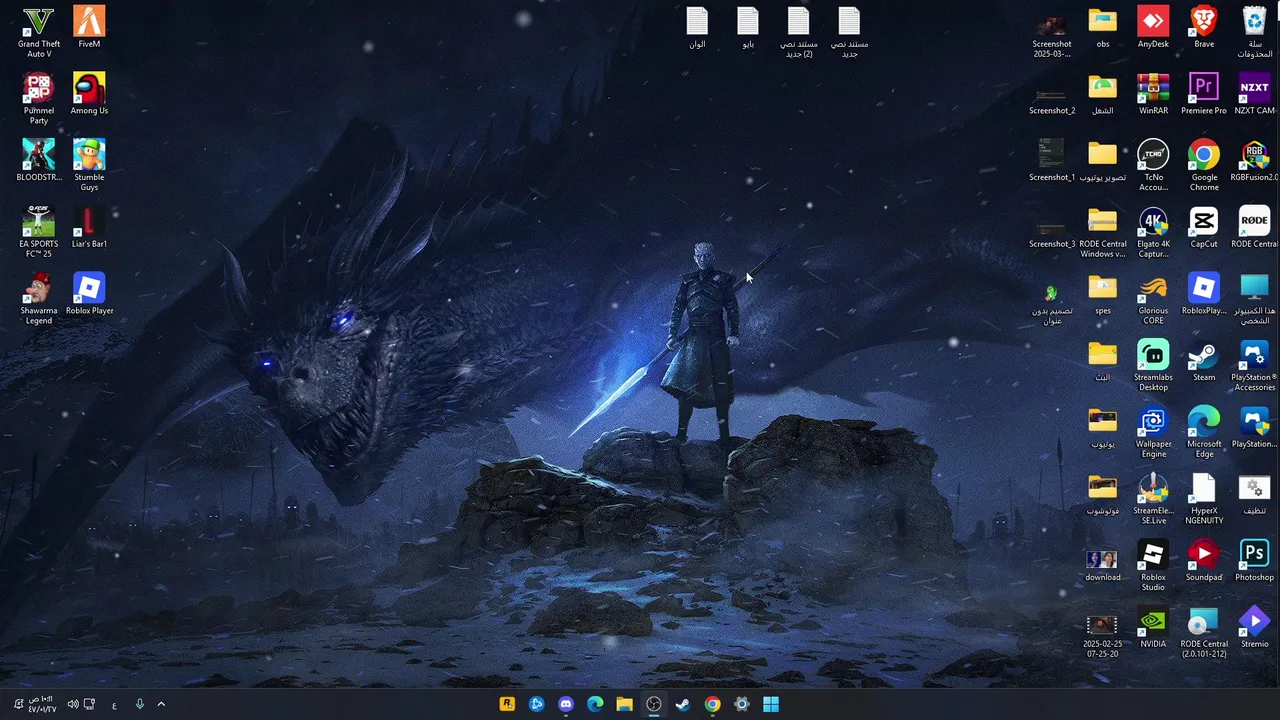Select the Steam desktop shortcut
The width and height of the screenshot is (1280, 720).
click(1204, 360)
